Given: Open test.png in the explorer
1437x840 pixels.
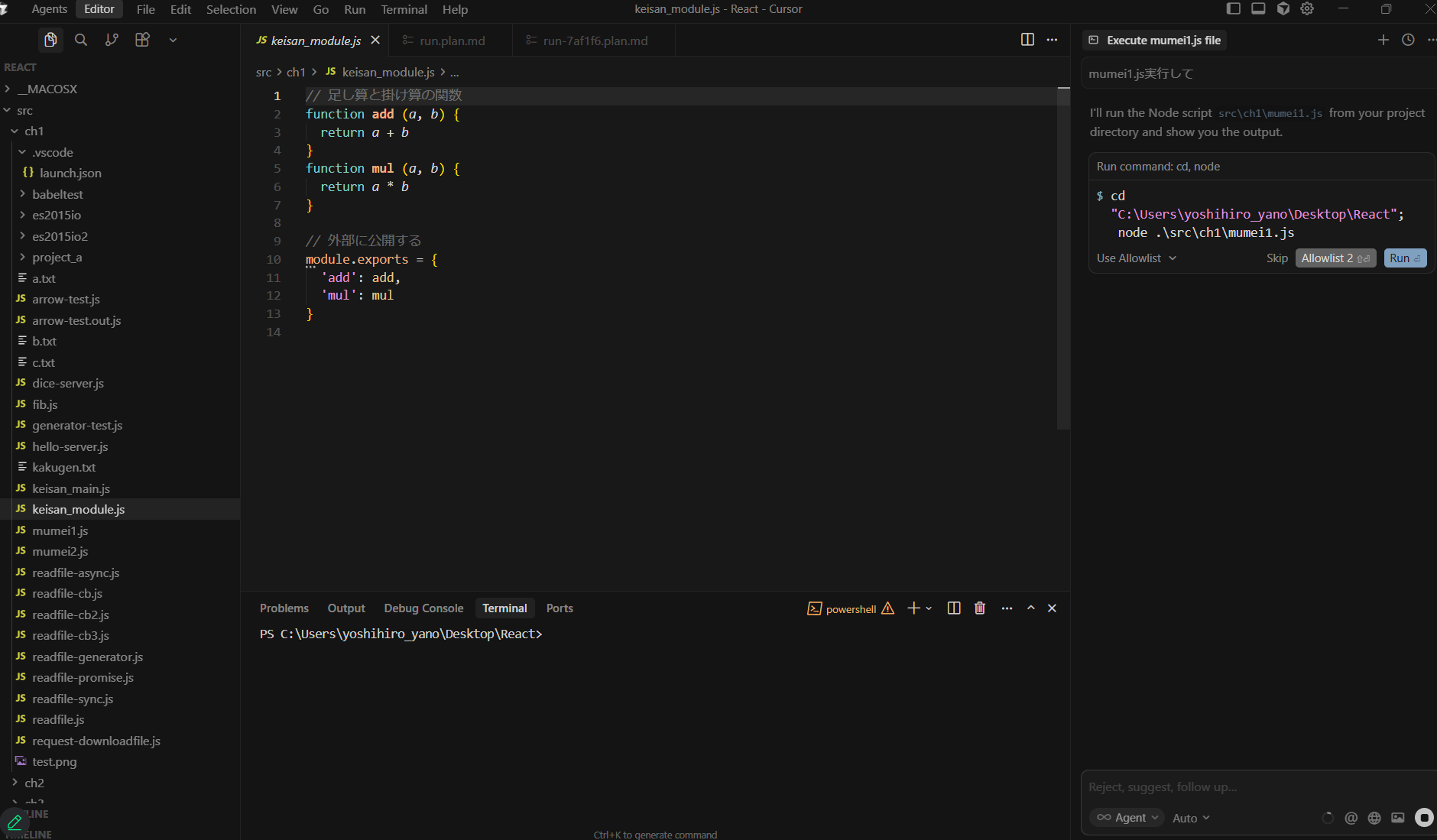Looking at the screenshot, I should (x=120, y=762).
